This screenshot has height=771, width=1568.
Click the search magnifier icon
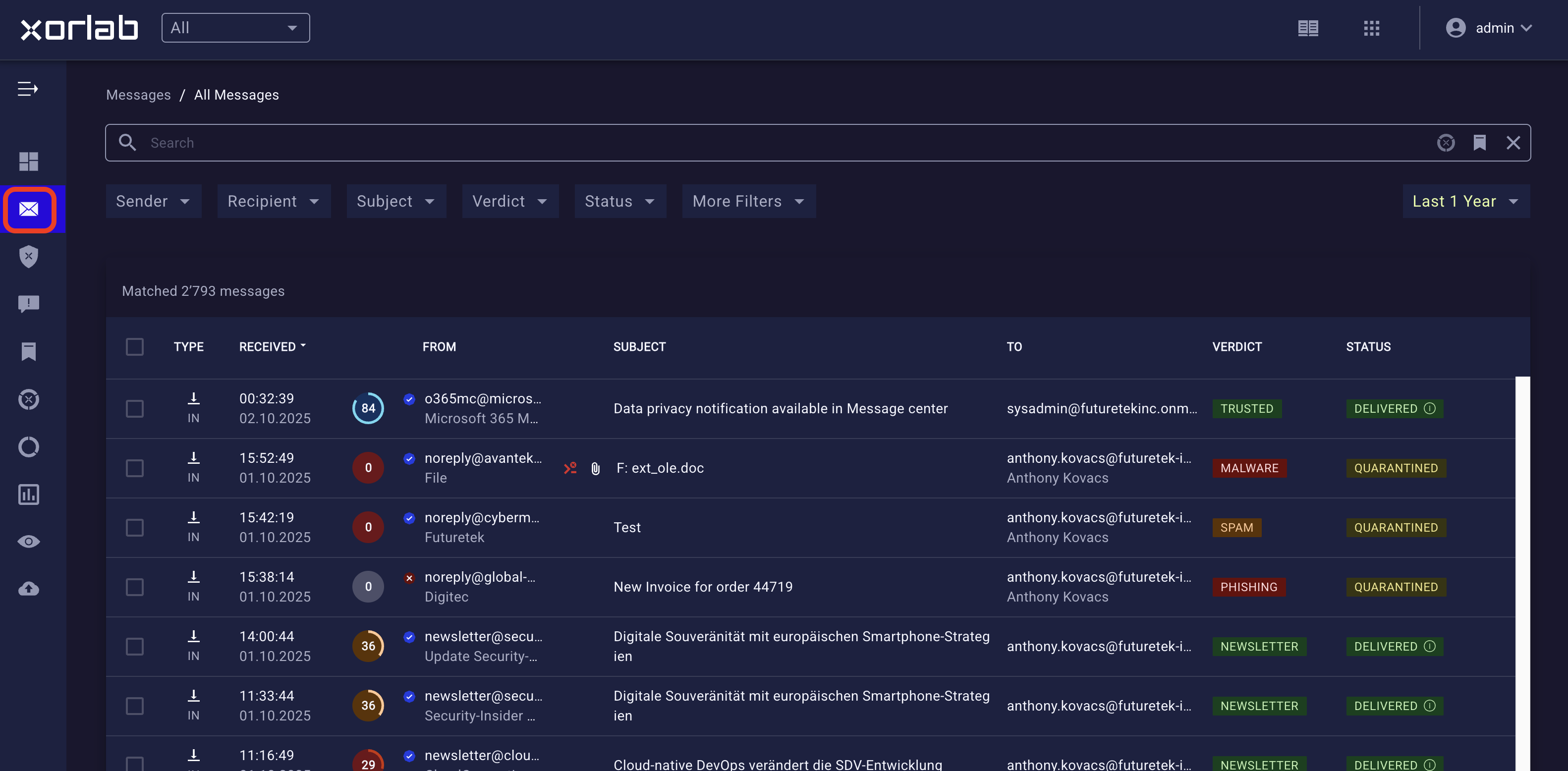(x=127, y=142)
